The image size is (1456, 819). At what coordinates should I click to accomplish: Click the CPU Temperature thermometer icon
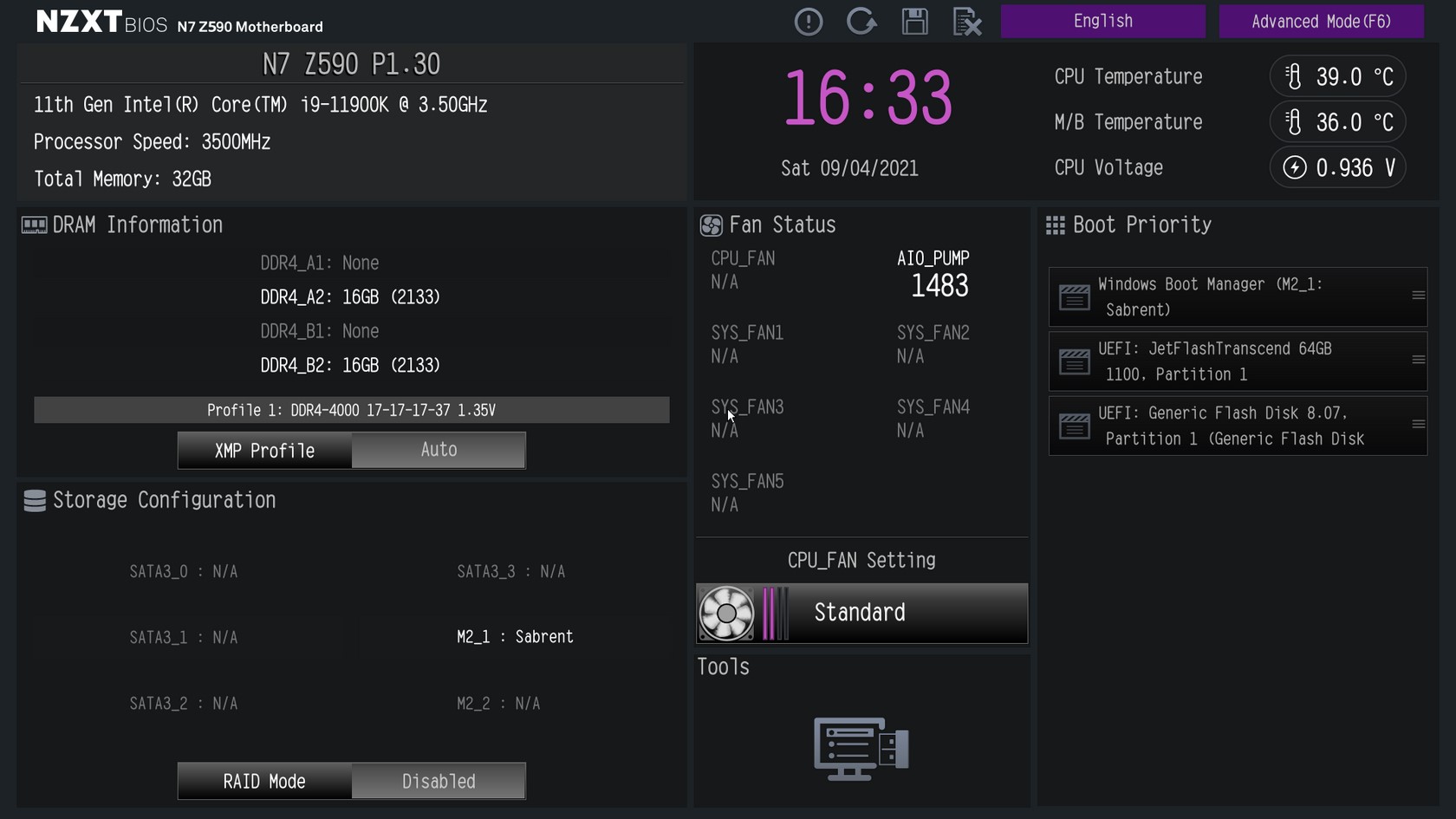[1293, 77]
